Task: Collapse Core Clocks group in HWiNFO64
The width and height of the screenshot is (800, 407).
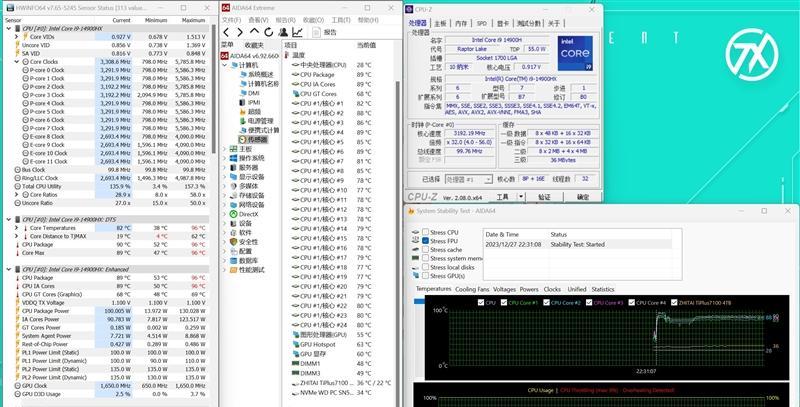Action: coord(17,62)
